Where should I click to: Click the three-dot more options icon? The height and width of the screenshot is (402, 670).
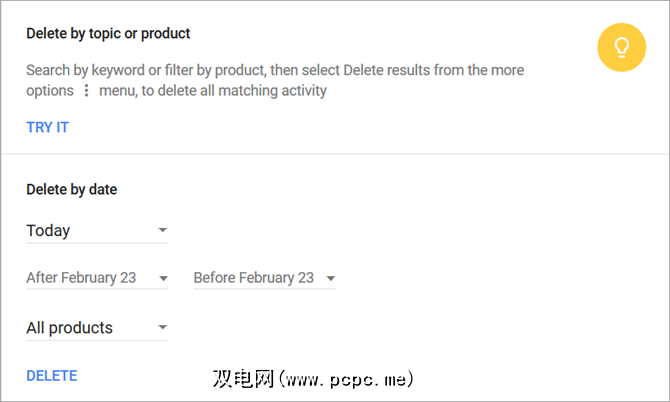[86, 91]
